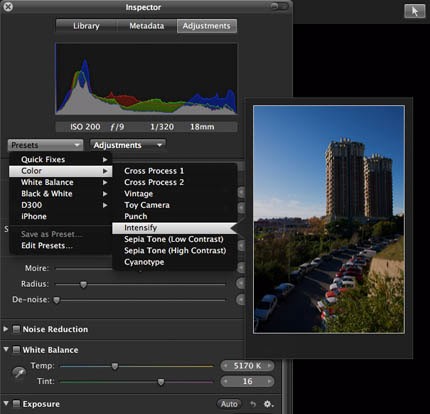
Task: Enable the Exposure checkbox
Action: pos(16,404)
